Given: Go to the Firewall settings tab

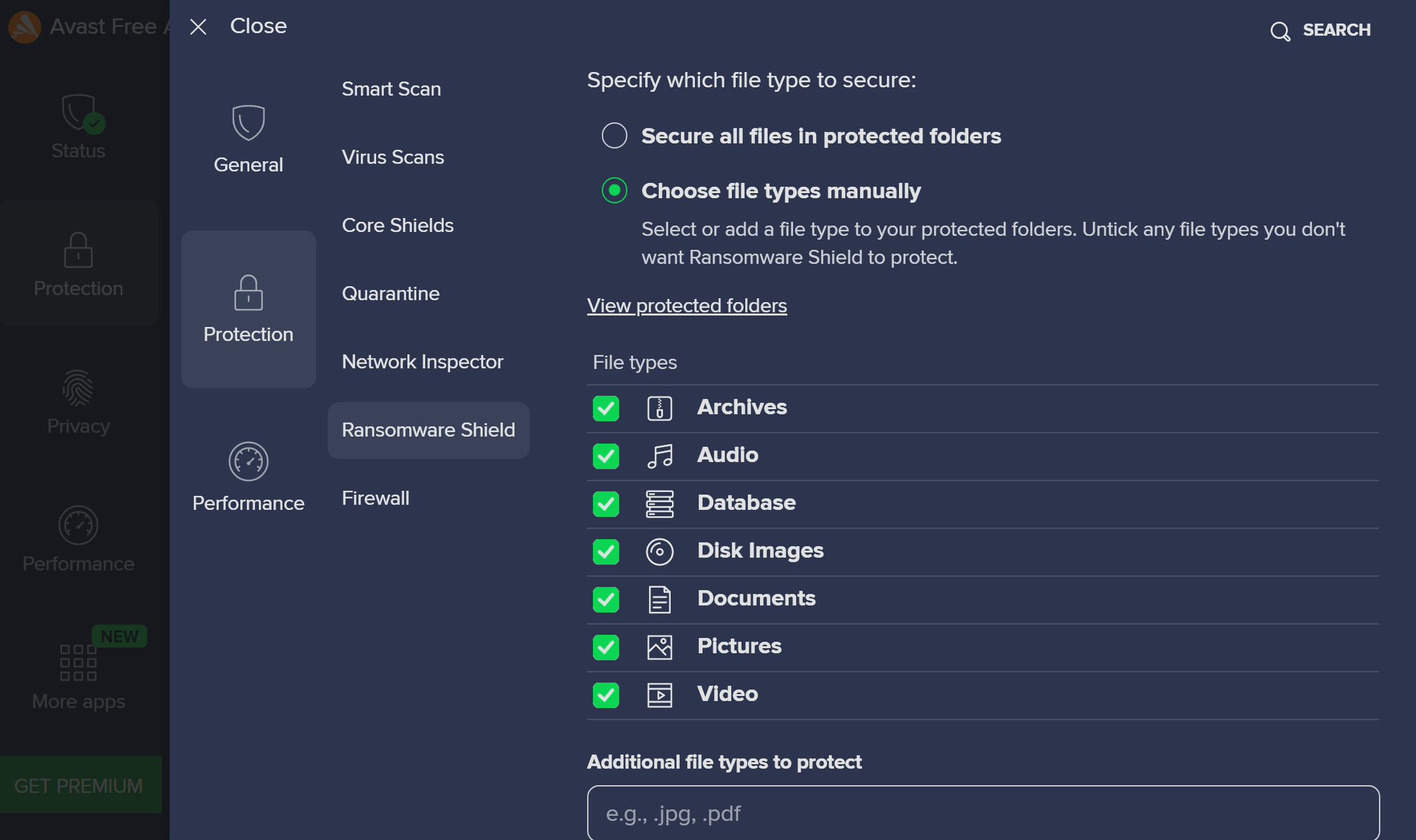Looking at the screenshot, I should pyautogui.click(x=376, y=498).
